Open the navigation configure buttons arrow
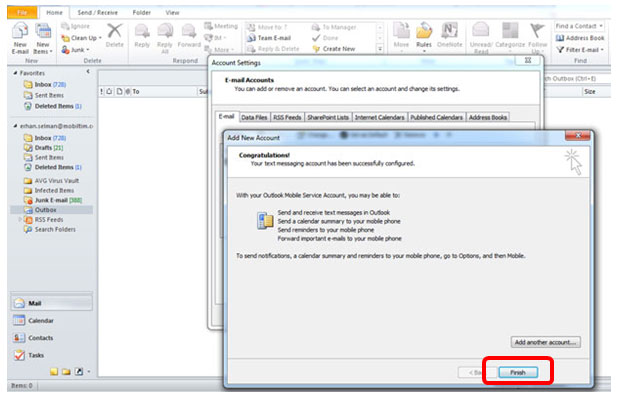Image resolution: width=618 pixels, height=410 pixels. (89, 371)
